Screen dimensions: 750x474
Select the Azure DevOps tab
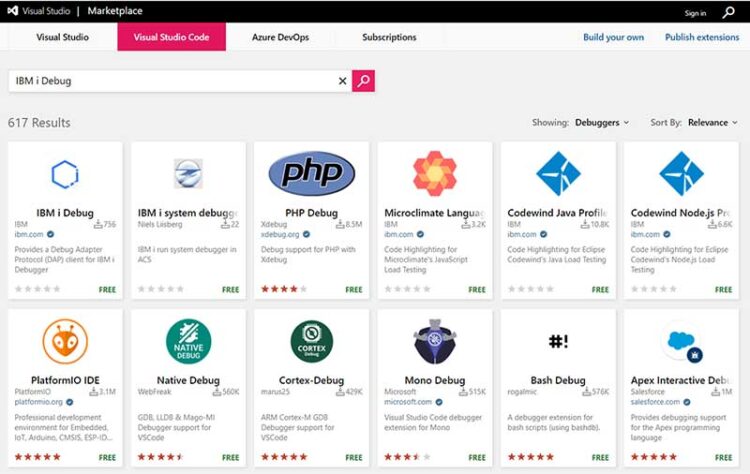[278, 37]
